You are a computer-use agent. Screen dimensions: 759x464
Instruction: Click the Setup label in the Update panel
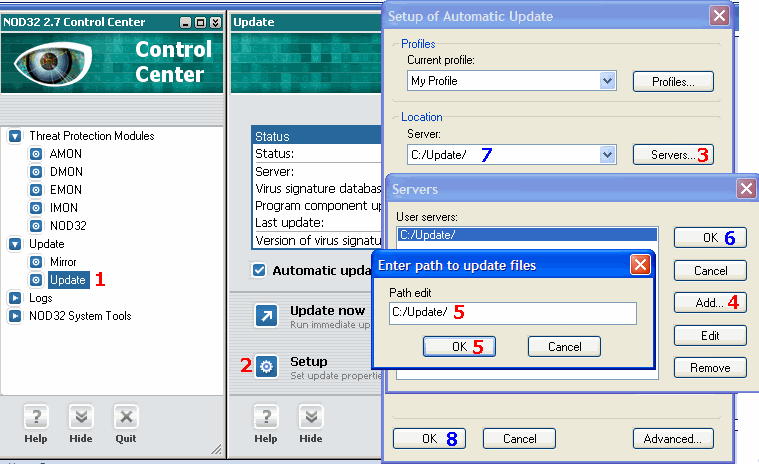[309, 361]
